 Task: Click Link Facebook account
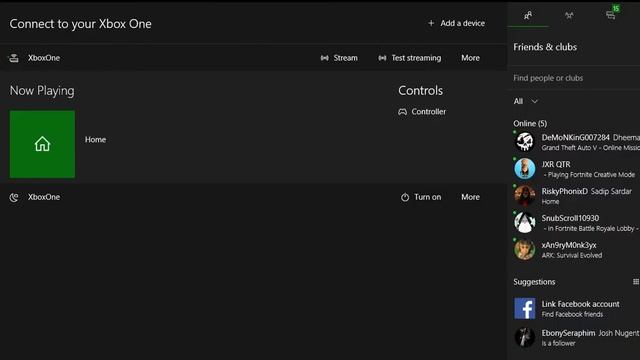580,304
